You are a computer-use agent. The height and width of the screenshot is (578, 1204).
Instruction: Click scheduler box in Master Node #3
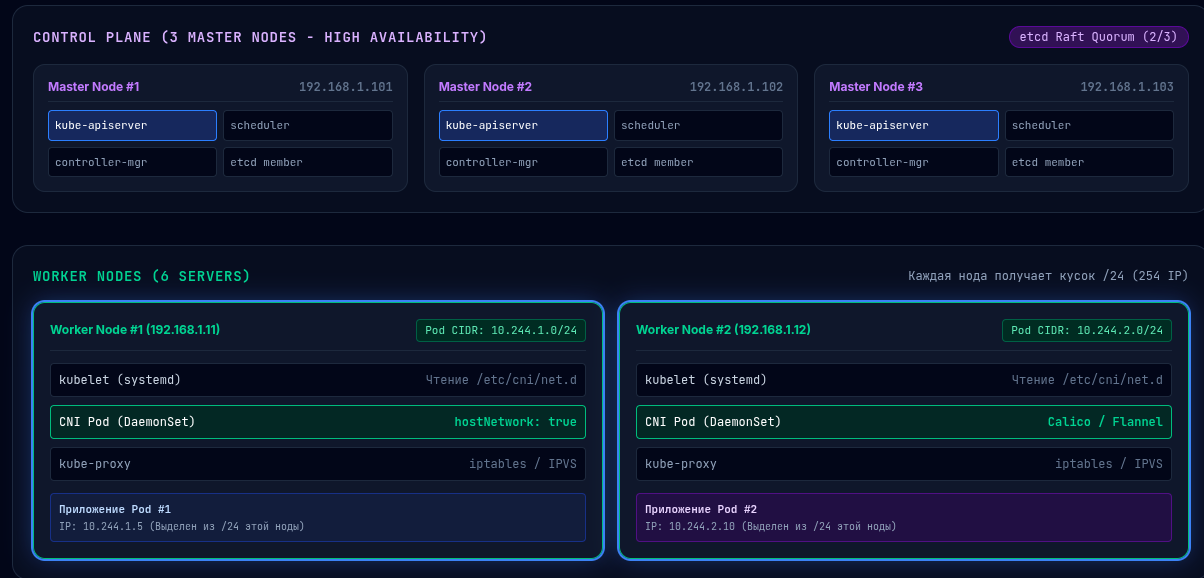point(1089,125)
